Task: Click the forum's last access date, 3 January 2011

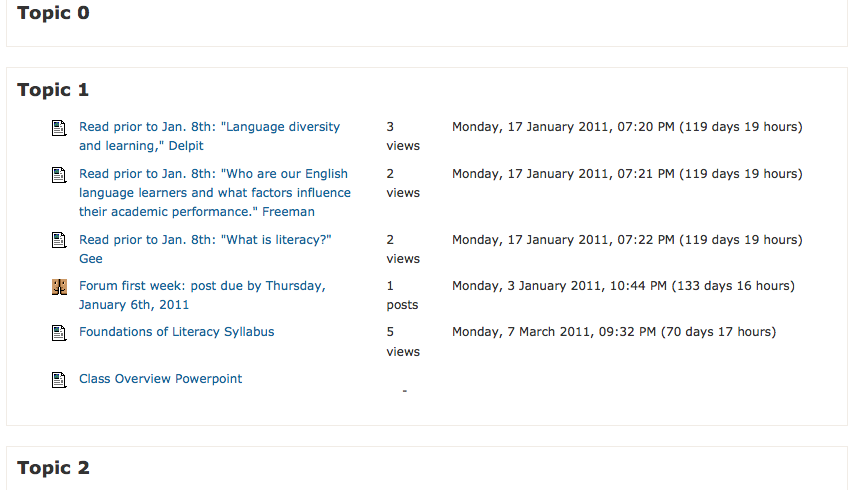Action: pos(623,286)
